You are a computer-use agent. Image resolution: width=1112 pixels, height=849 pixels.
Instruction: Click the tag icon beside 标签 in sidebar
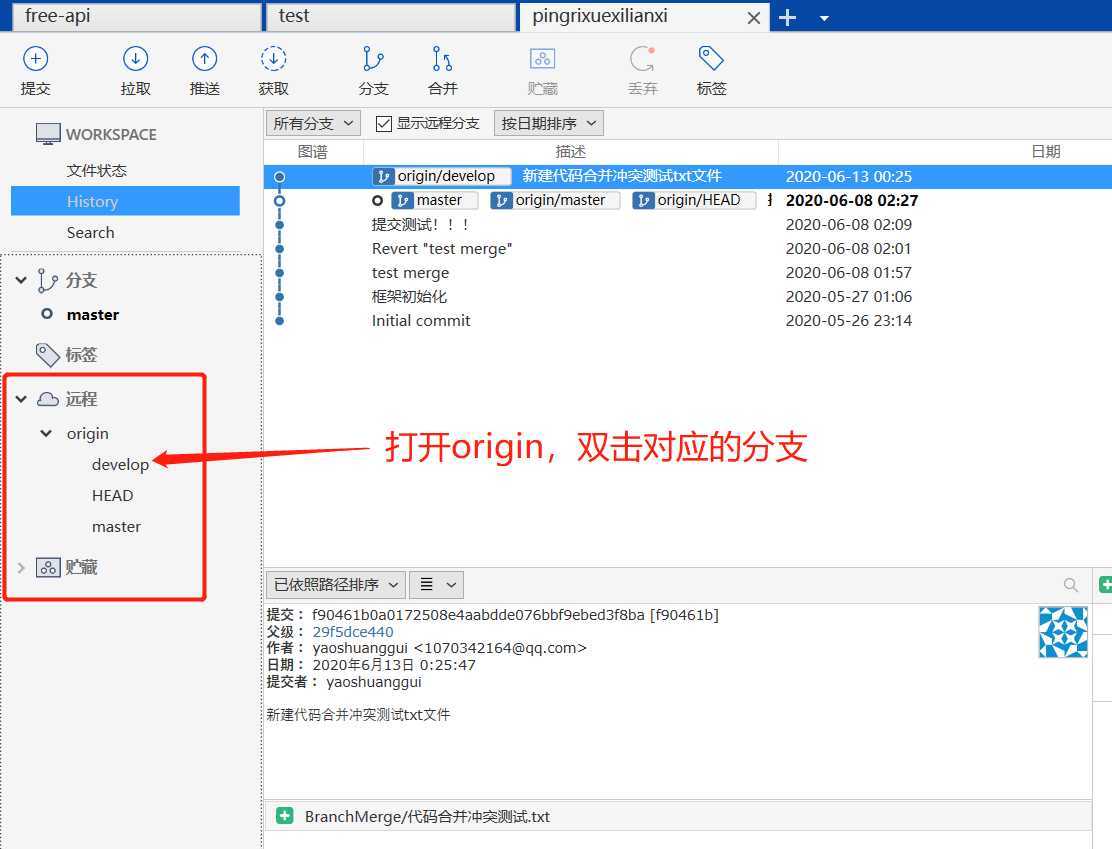[48, 355]
